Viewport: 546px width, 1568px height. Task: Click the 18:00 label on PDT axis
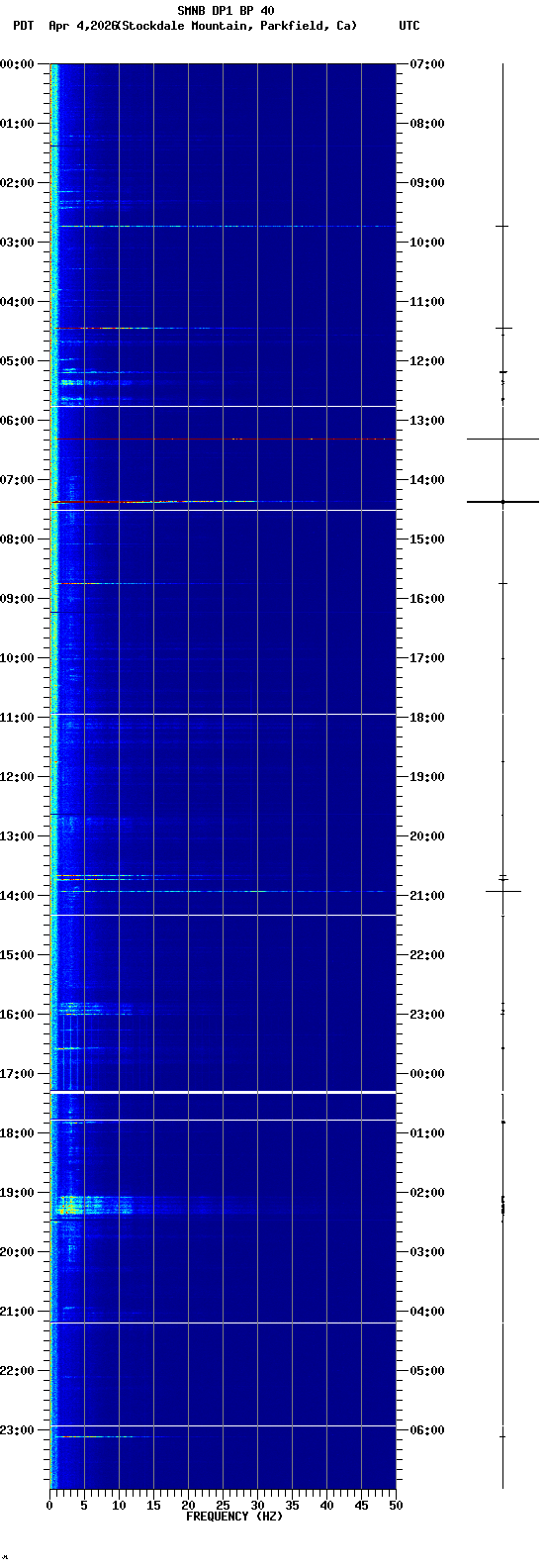coord(17,1133)
